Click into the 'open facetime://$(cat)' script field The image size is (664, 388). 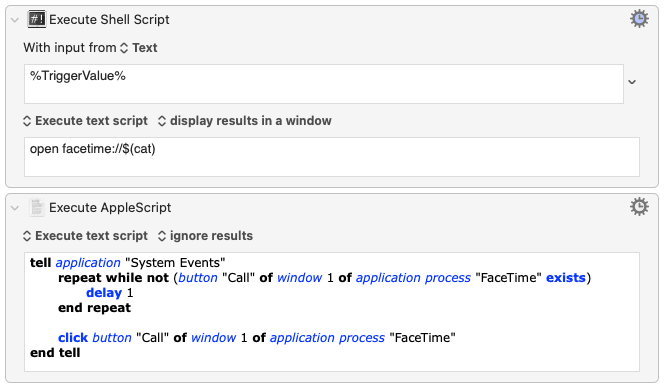pyautogui.click(x=332, y=157)
